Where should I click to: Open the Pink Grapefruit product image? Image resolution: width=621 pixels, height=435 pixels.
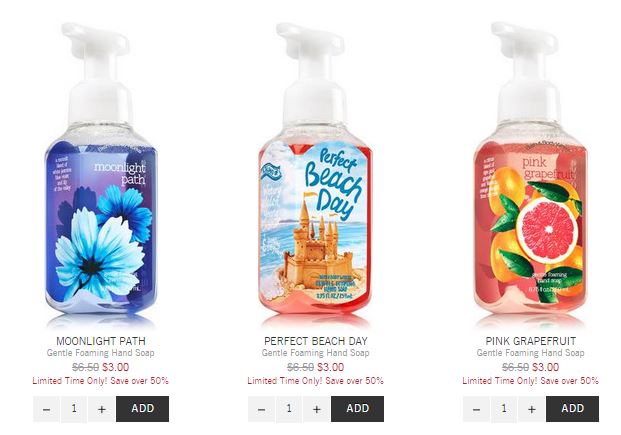pyautogui.click(x=531, y=172)
